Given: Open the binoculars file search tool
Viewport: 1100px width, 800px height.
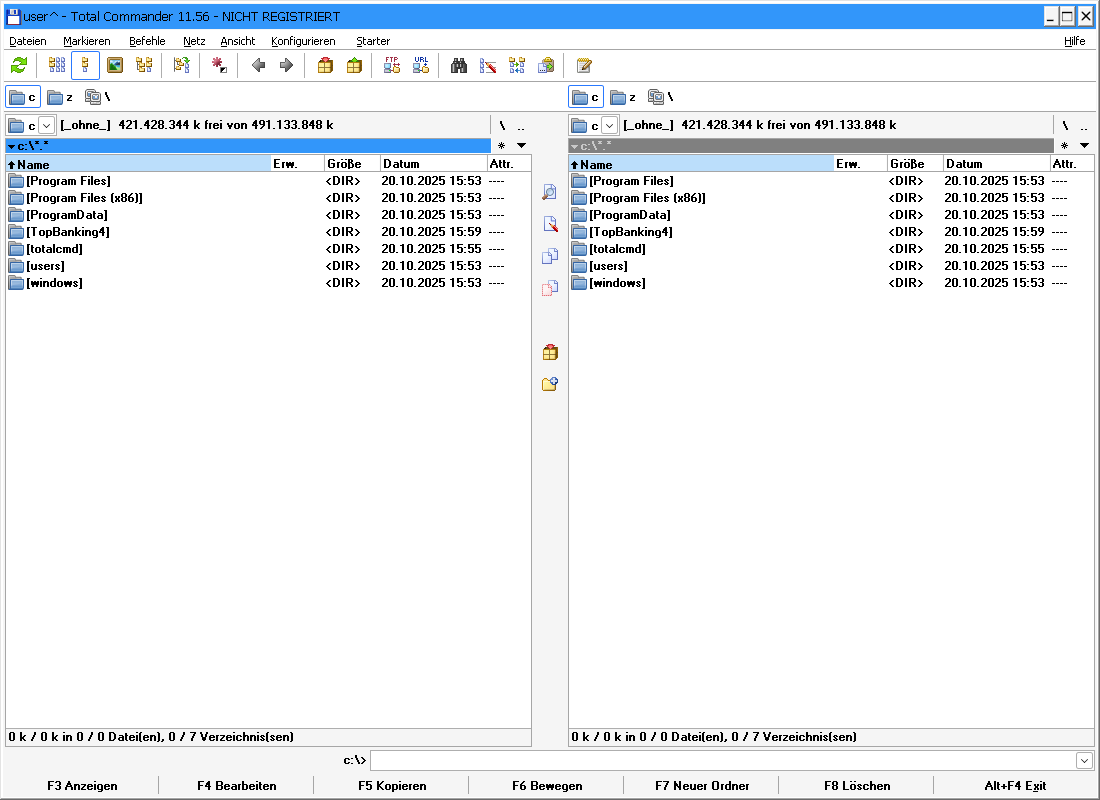Looking at the screenshot, I should pos(459,66).
